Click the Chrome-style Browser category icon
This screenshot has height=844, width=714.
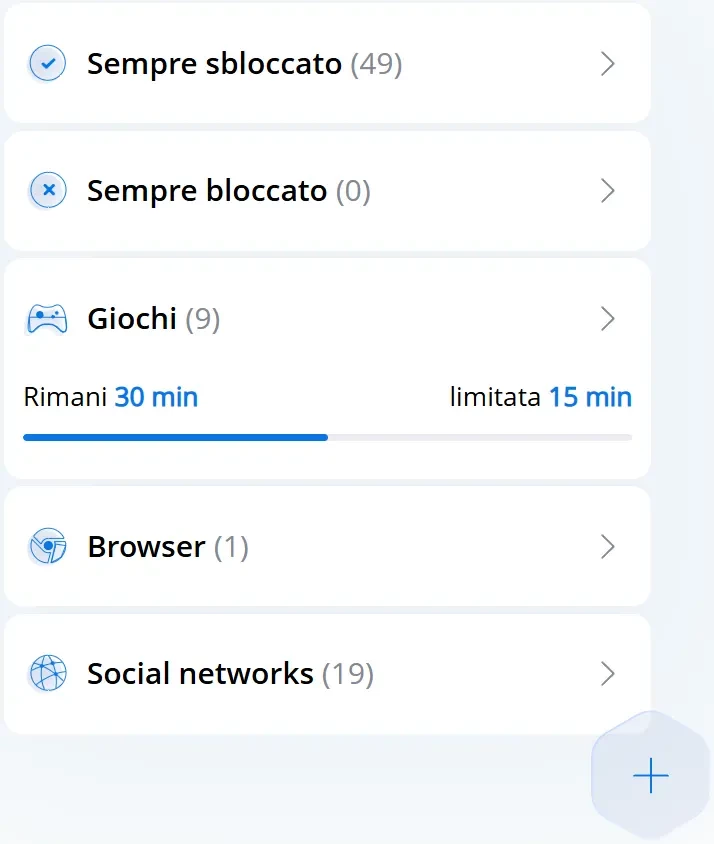pyautogui.click(x=47, y=547)
